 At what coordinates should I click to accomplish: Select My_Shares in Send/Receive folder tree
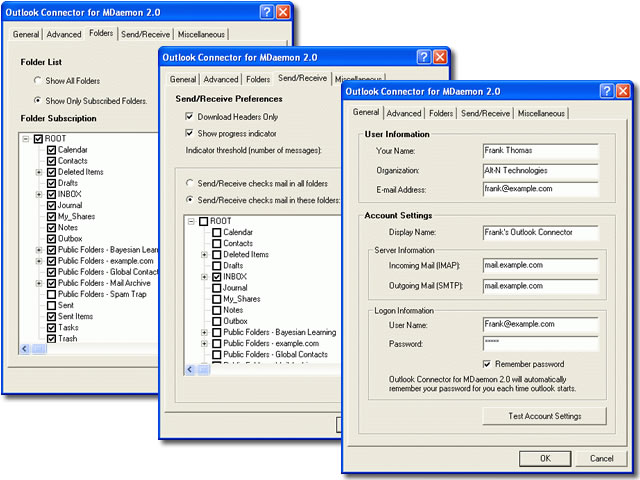point(242,299)
